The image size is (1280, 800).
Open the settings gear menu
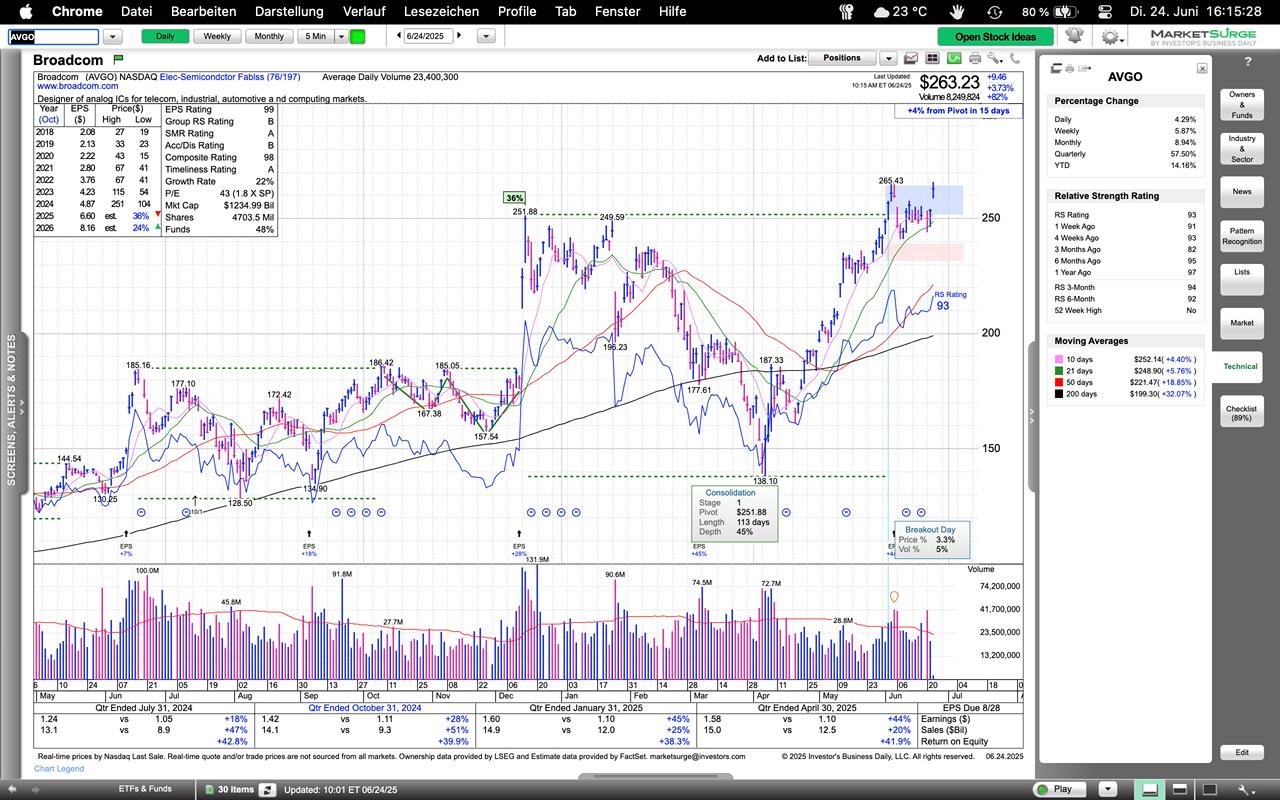(x=1109, y=36)
